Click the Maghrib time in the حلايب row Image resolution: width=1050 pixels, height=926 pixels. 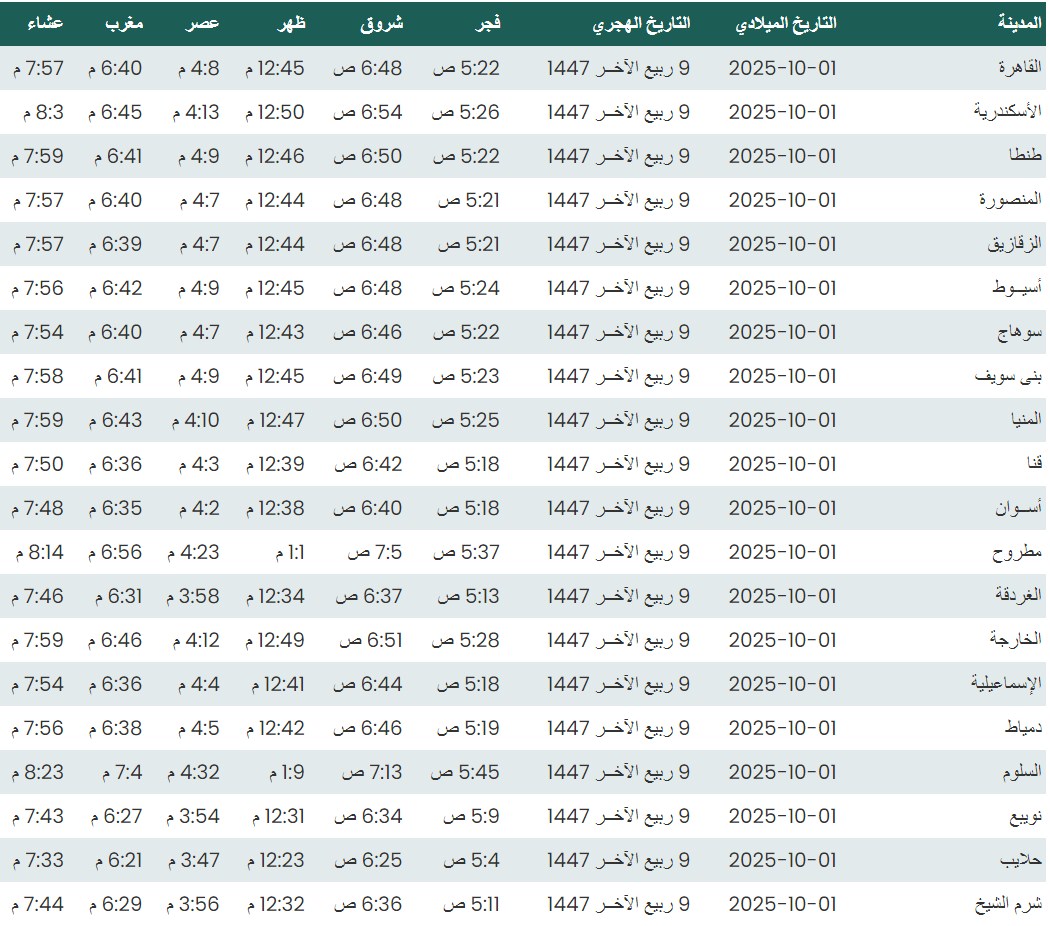pos(119,860)
